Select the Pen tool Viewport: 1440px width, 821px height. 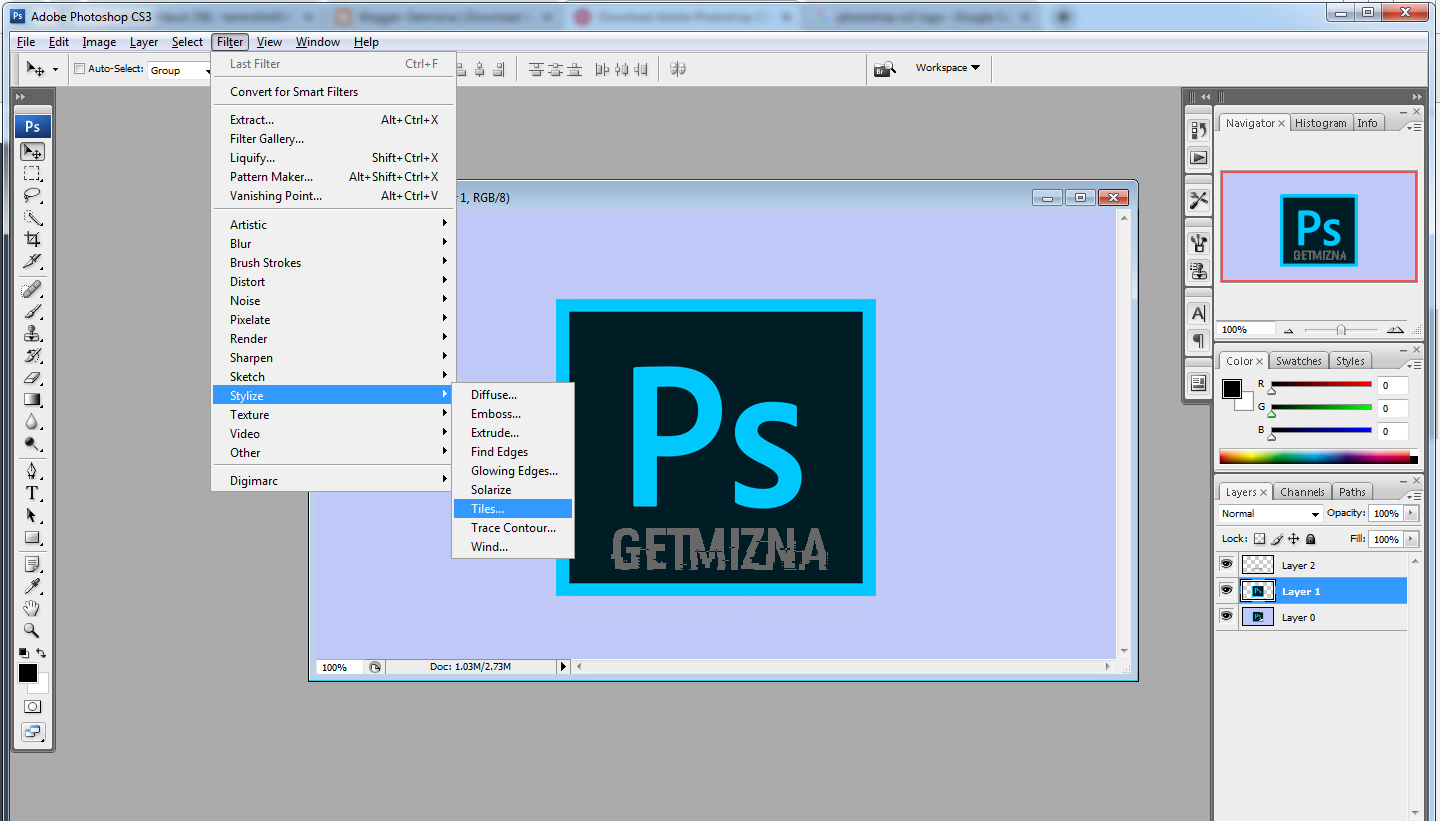[x=33, y=470]
